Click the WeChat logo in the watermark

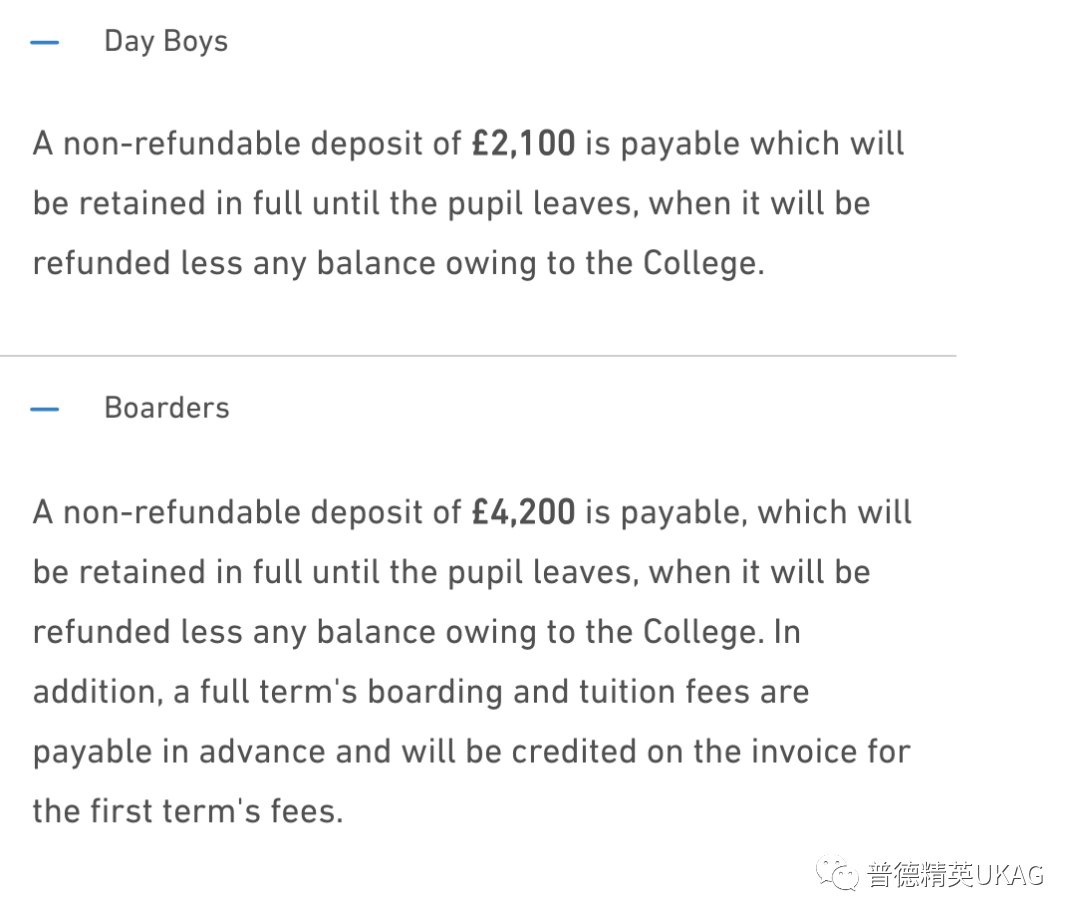(x=836, y=873)
